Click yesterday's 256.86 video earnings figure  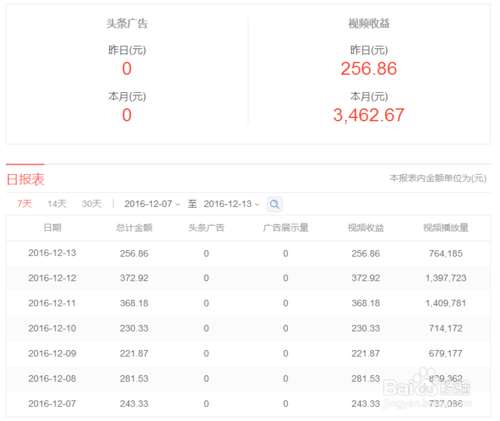[369, 69]
